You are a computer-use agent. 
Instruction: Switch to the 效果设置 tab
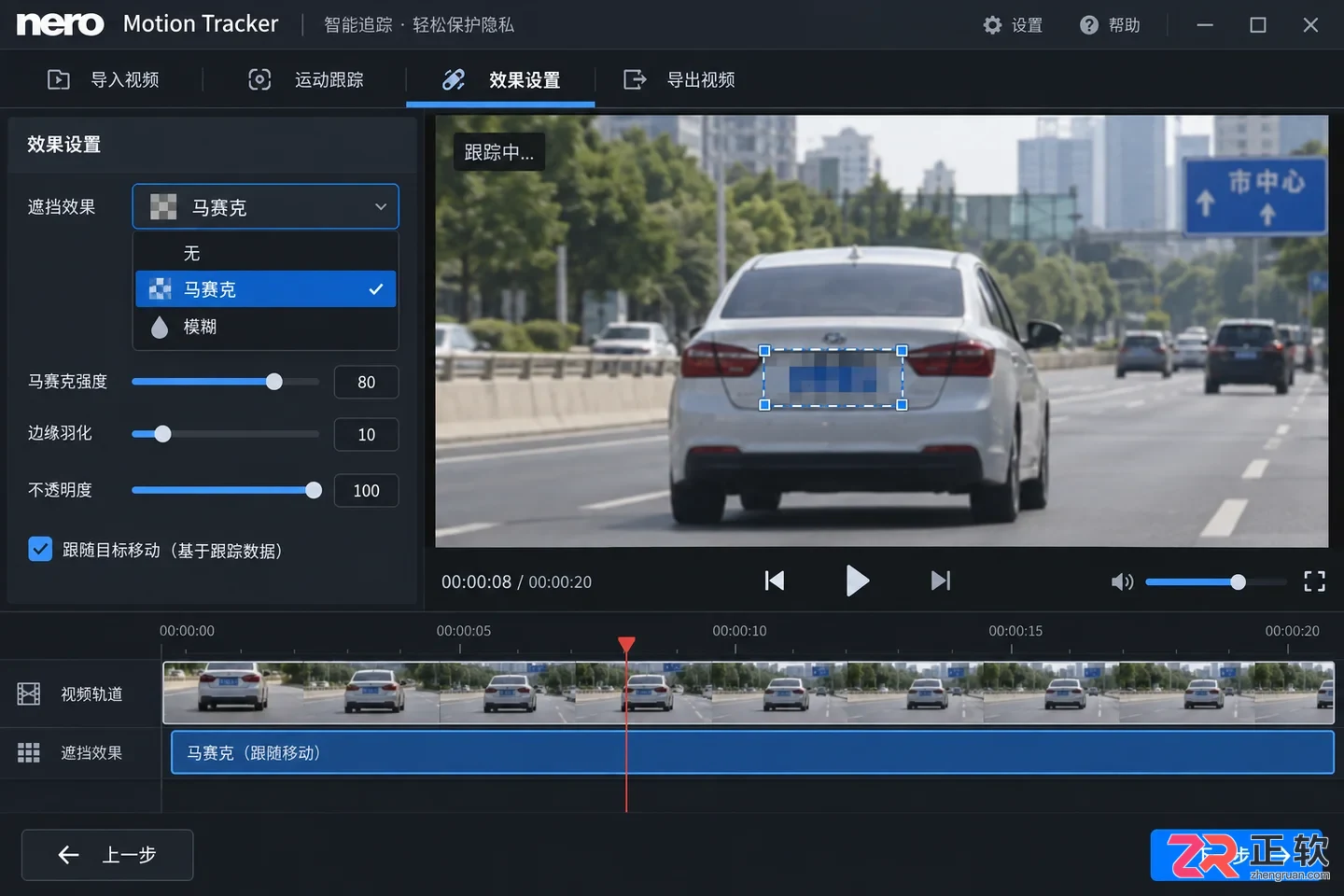pos(501,79)
